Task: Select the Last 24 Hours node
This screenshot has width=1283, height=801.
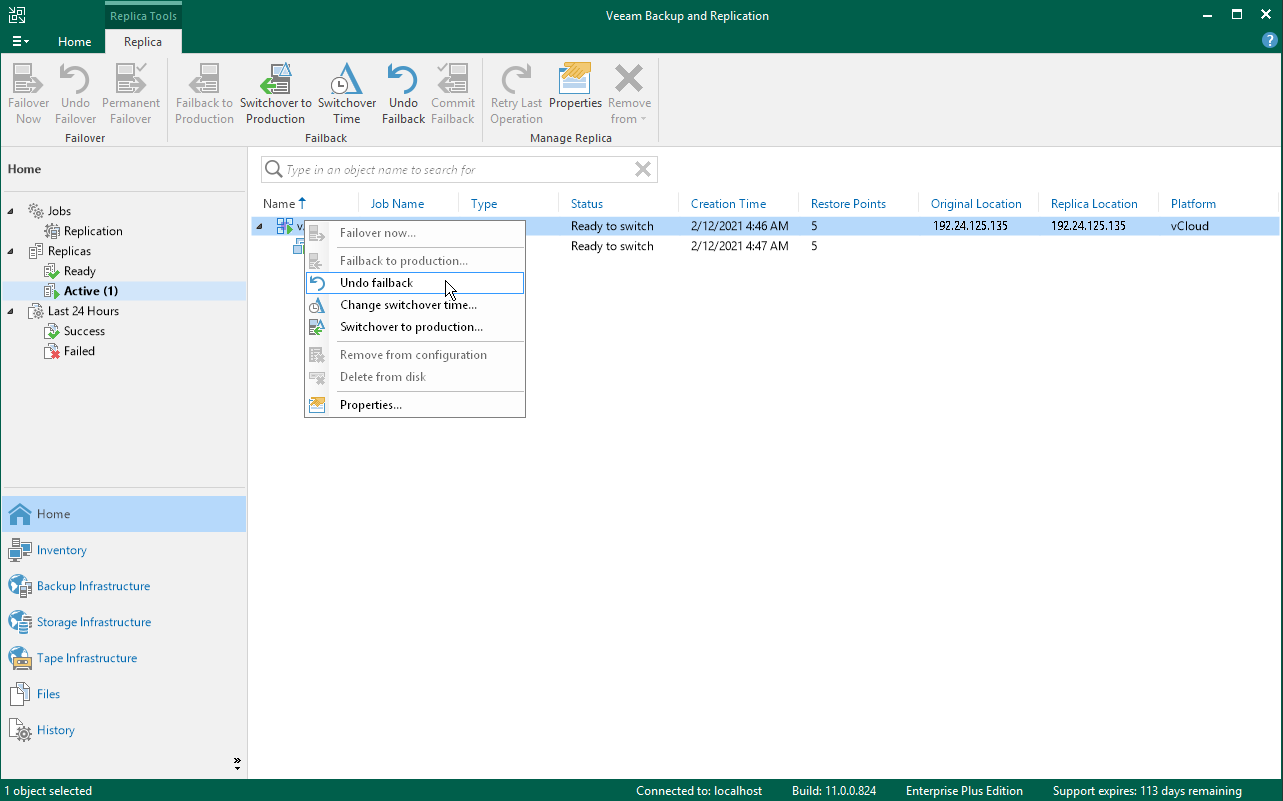Action: pos(83,311)
